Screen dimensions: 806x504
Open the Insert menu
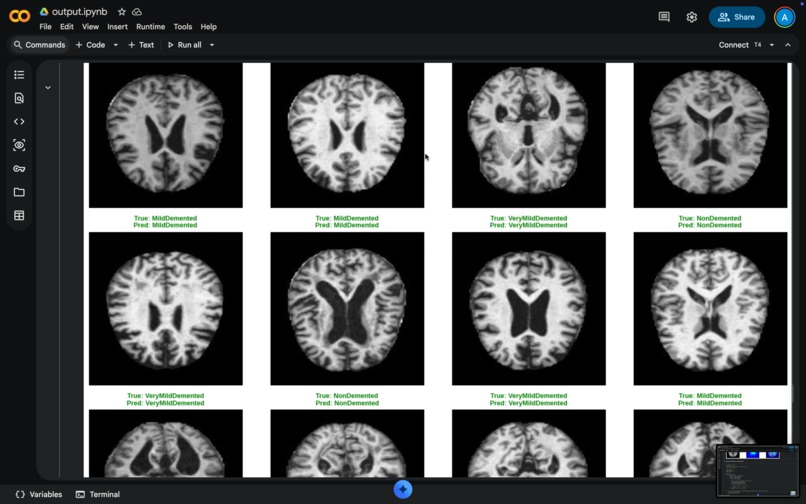(x=117, y=27)
